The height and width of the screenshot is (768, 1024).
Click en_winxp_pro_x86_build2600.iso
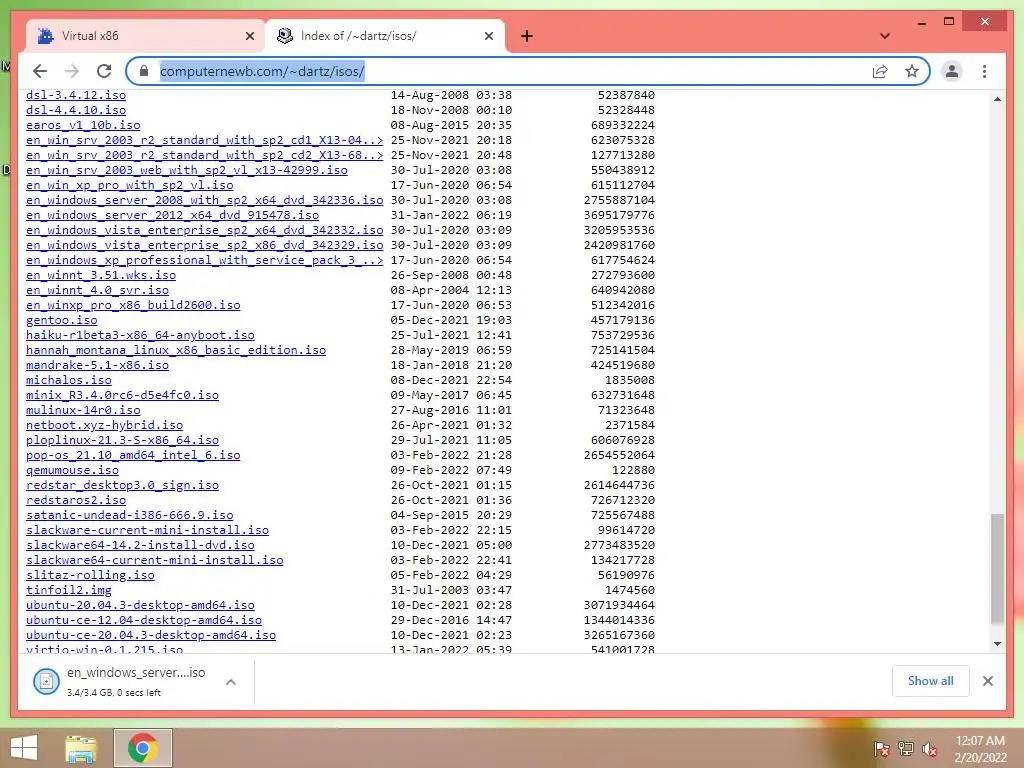[x=133, y=306]
